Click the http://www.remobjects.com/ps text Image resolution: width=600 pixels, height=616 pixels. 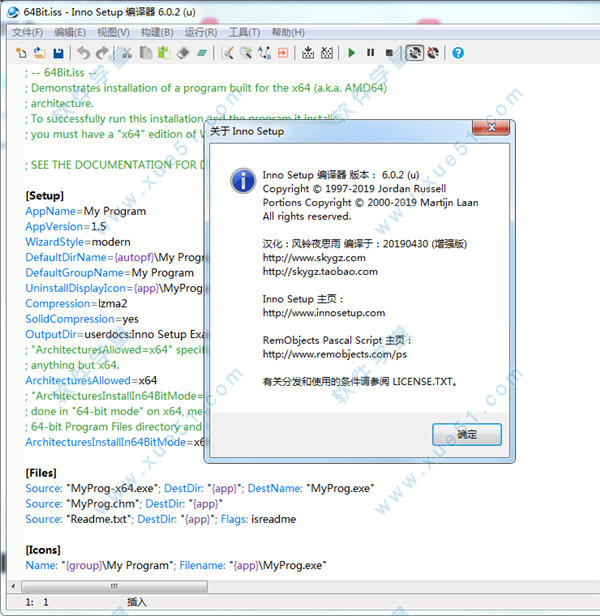click(x=334, y=354)
